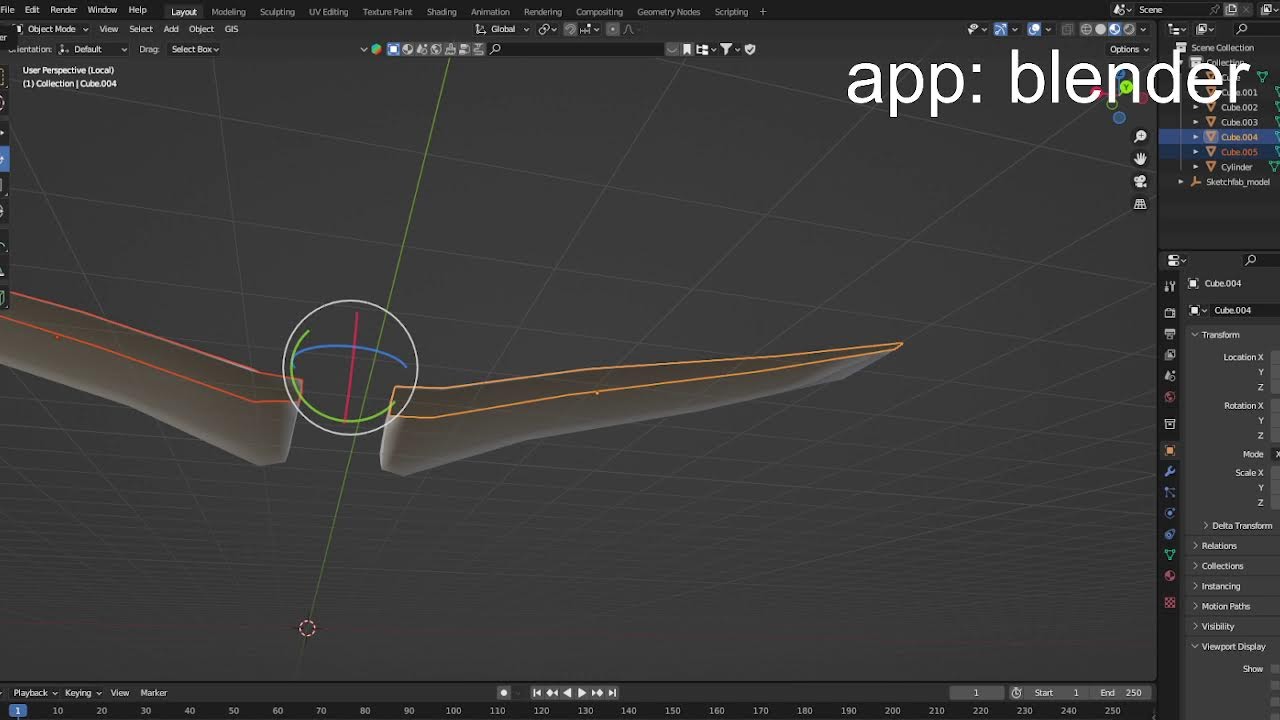Open the Tool properties tab

click(1170, 287)
